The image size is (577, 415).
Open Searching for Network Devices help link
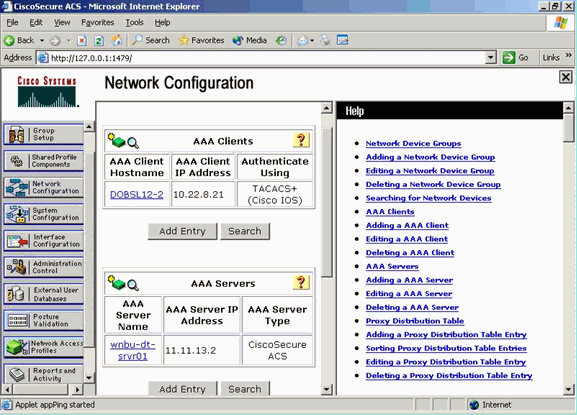point(428,198)
